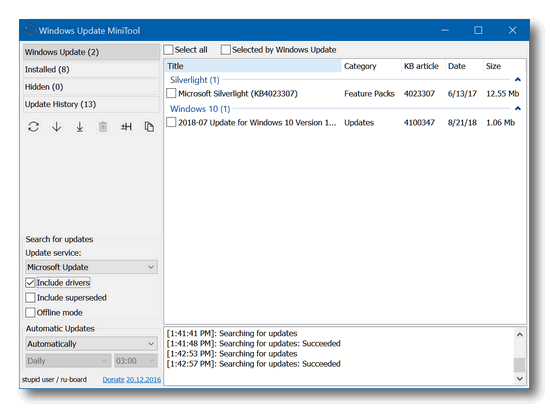Click the 1:41:41 PM log entry
The image size is (550, 409).
232,333
